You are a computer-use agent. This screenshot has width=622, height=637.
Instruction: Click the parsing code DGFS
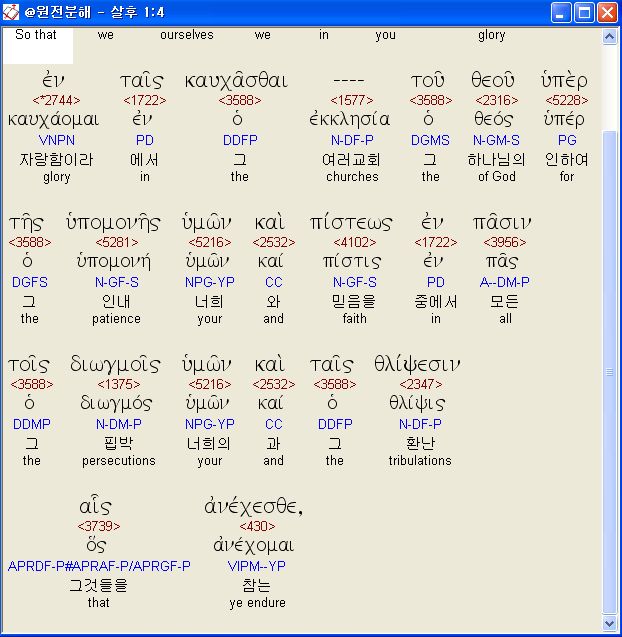(x=30, y=282)
